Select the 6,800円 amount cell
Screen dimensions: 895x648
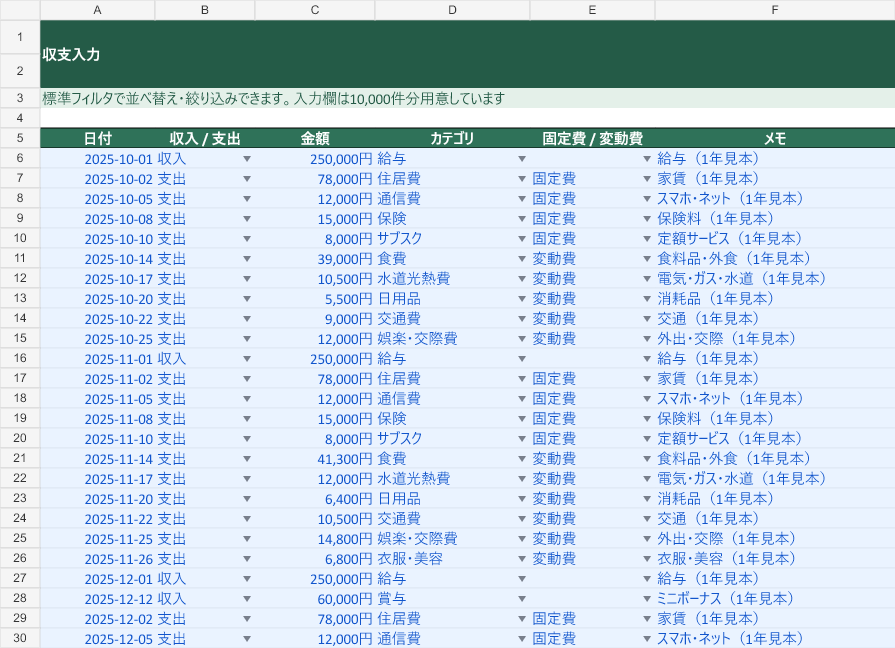click(x=315, y=559)
